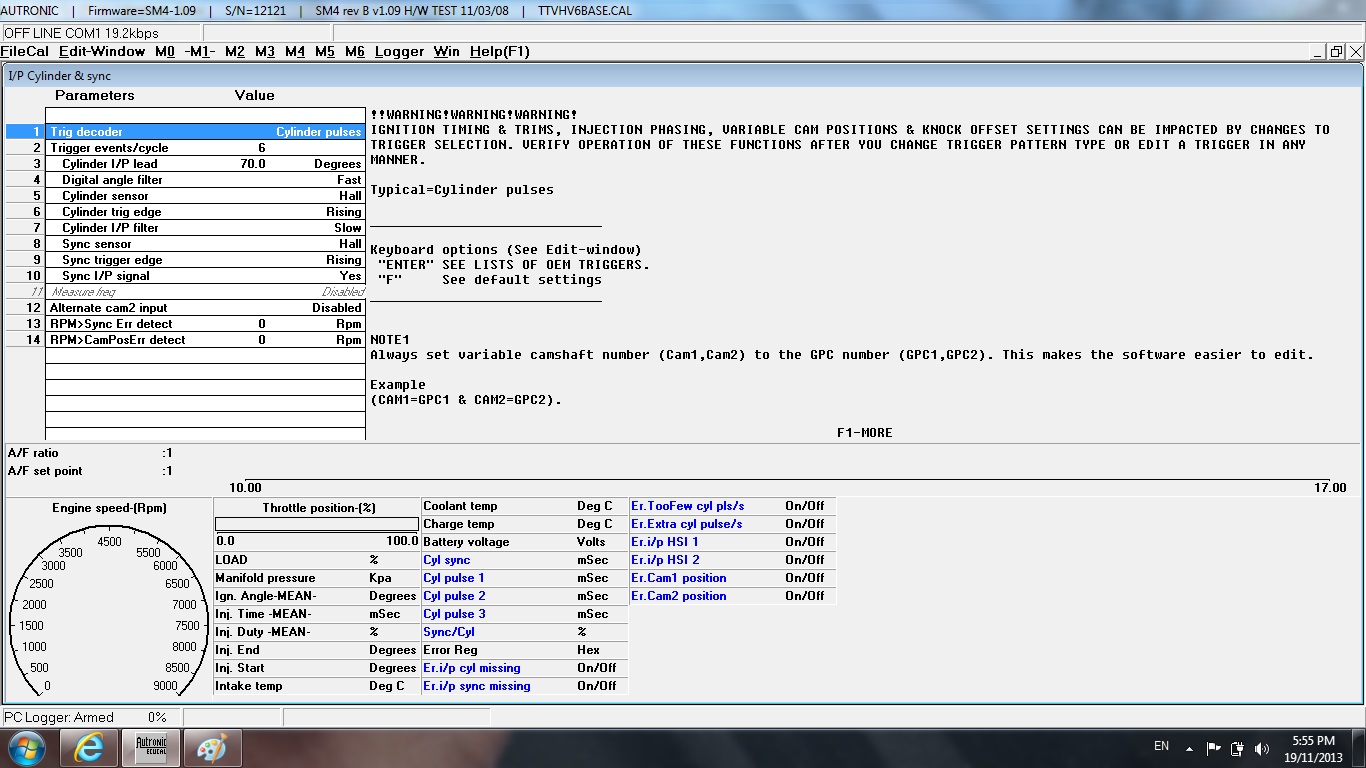Click the Sync/Cyl label
This screenshot has width=1366, height=768.
(x=449, y=632)
